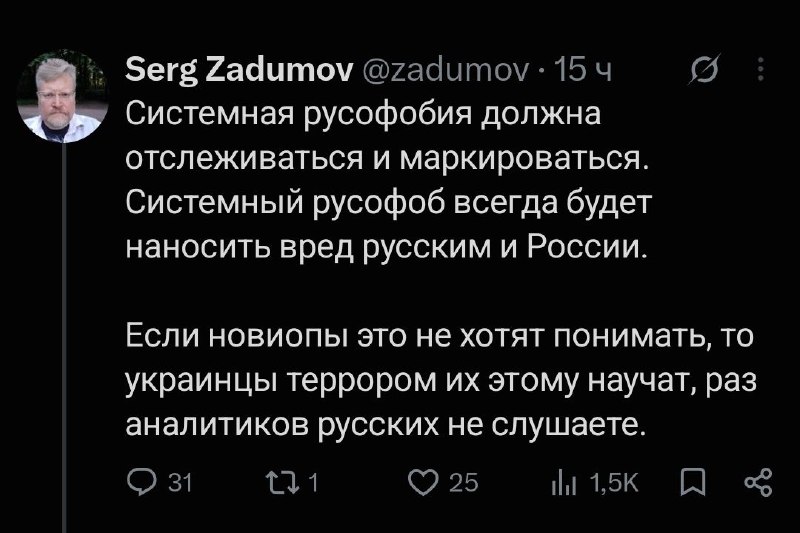800x533 pixels.
Task: Click the thread line below avatar
Action: point(64,338)
